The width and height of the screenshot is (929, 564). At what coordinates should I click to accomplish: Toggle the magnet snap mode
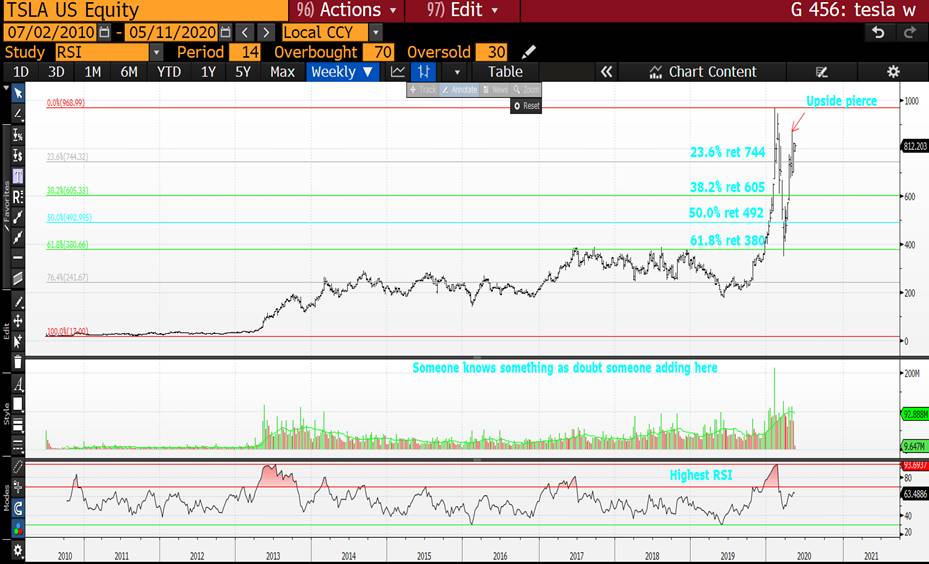[18, 508]
